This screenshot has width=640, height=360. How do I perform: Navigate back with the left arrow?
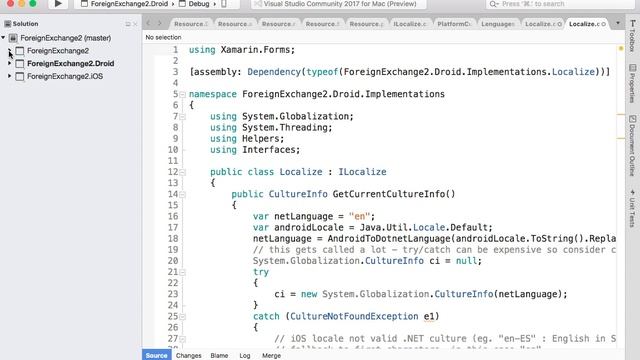pos(149,23)
